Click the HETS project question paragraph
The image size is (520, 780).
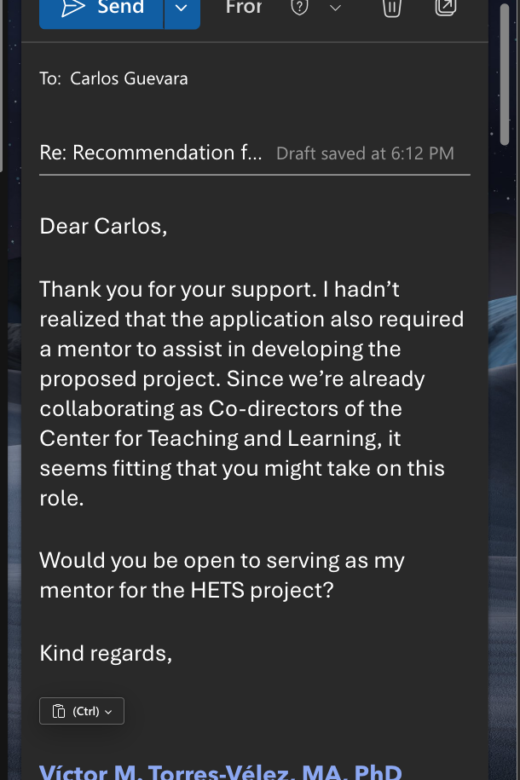click(x=221, y=576)
